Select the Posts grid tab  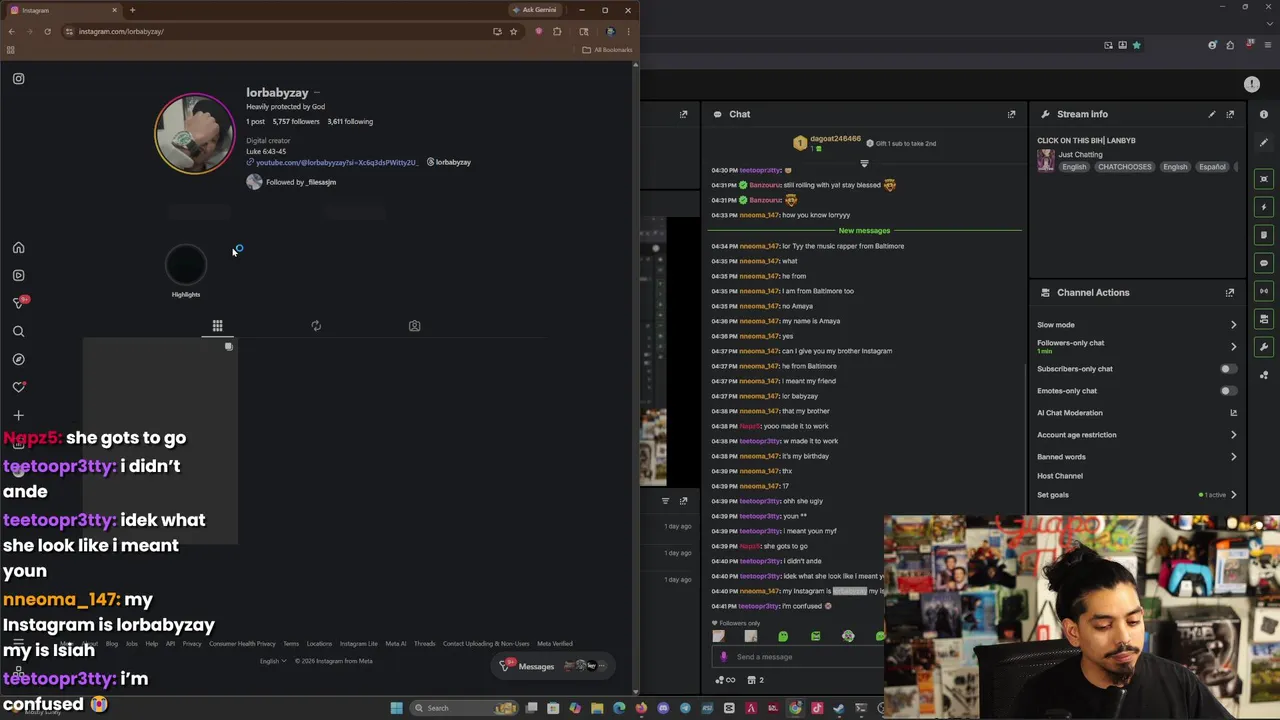[217, 326]
